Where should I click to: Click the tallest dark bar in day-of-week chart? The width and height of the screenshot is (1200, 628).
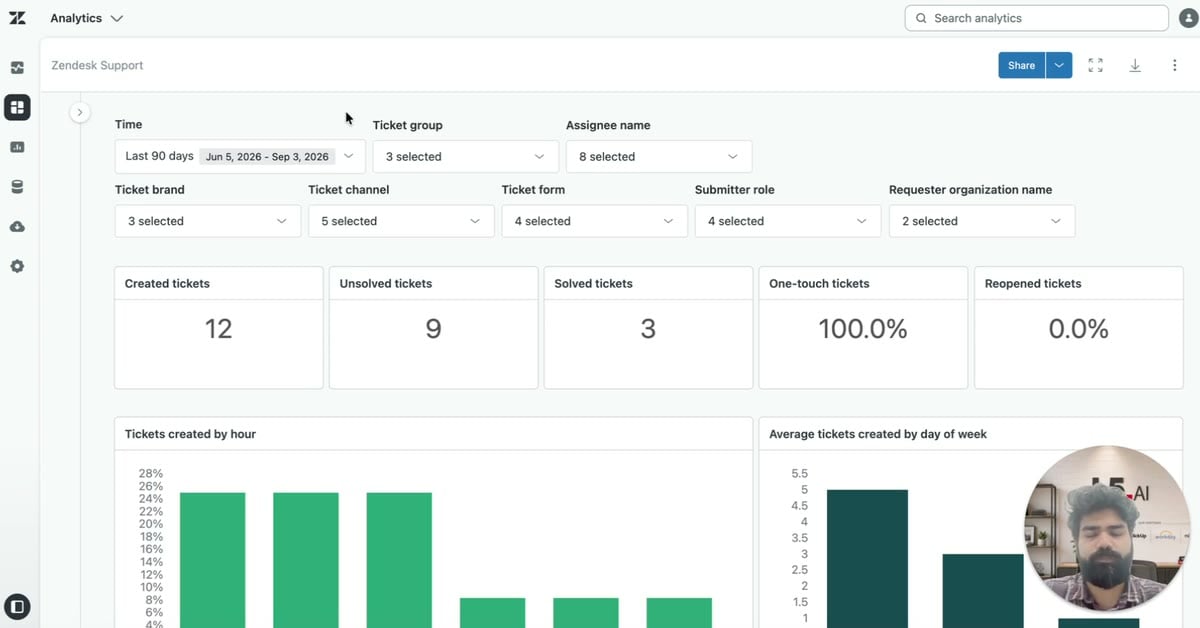pyautogui.click(x=867, y=559)
